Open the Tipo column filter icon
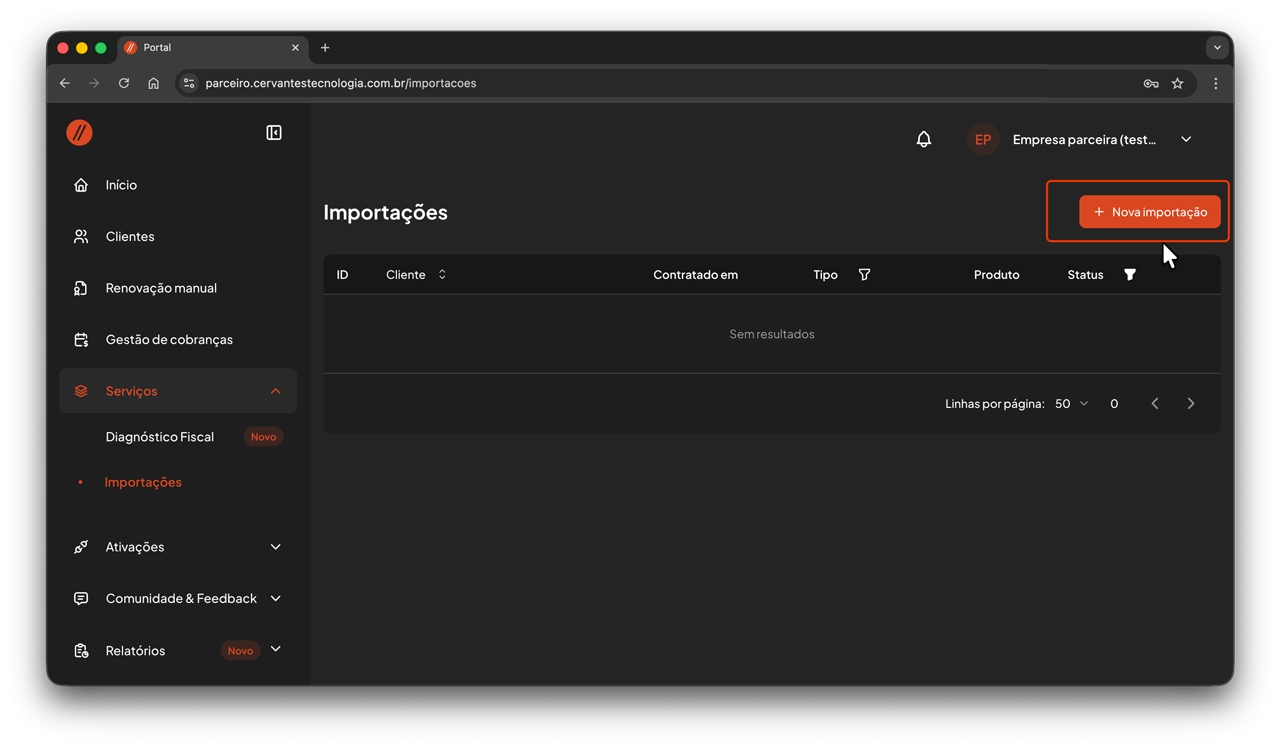The height and width of the screenshot is (747, 1280). point(864,275)
